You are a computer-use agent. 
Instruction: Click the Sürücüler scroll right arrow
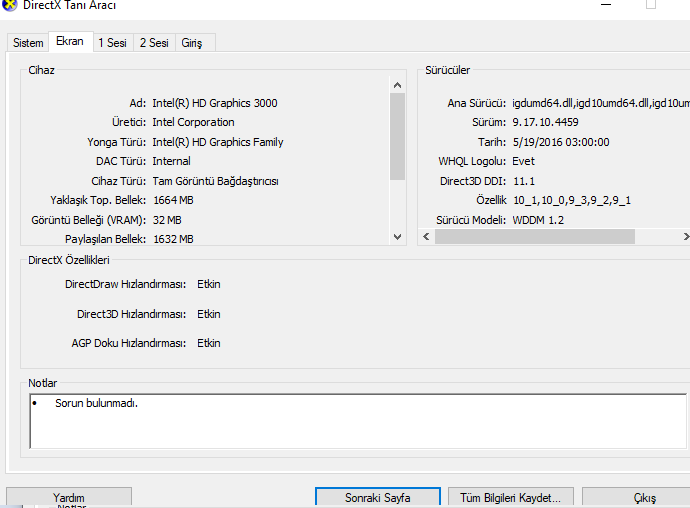coord(685,236)
